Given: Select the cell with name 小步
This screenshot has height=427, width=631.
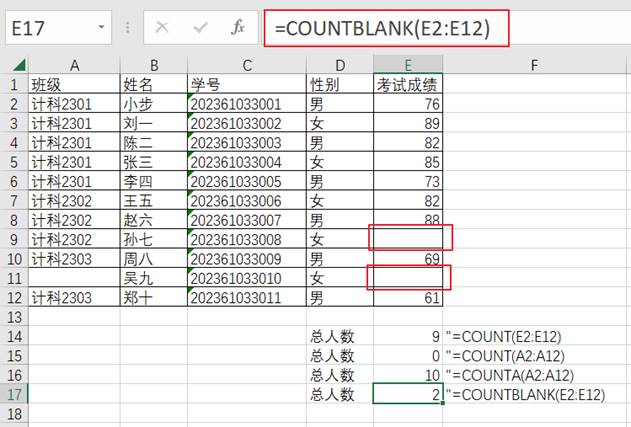Looking at the screenshot, I should [x=152, y=104].
